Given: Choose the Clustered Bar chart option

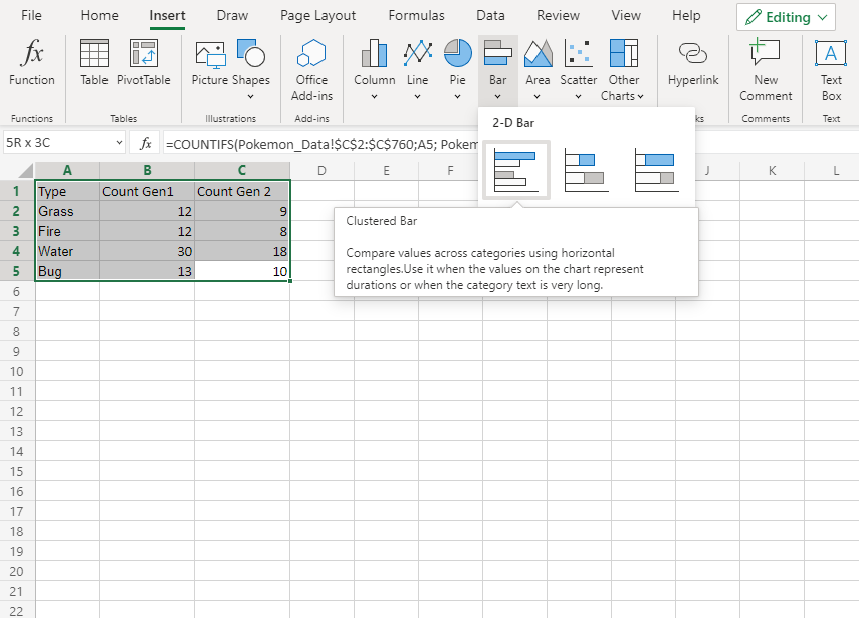Looking at the screenshot, I should (516, 170).
